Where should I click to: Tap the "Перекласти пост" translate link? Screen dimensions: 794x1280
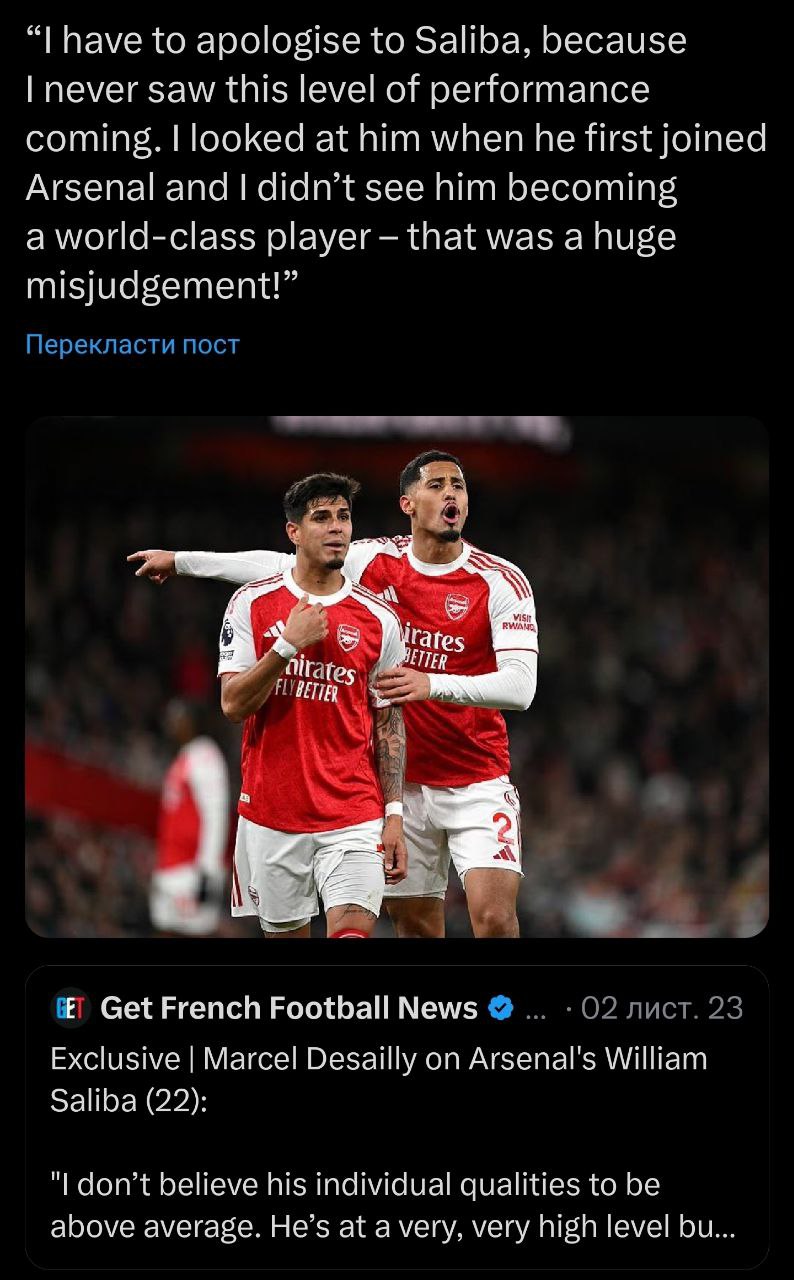[x=132, y=345]
